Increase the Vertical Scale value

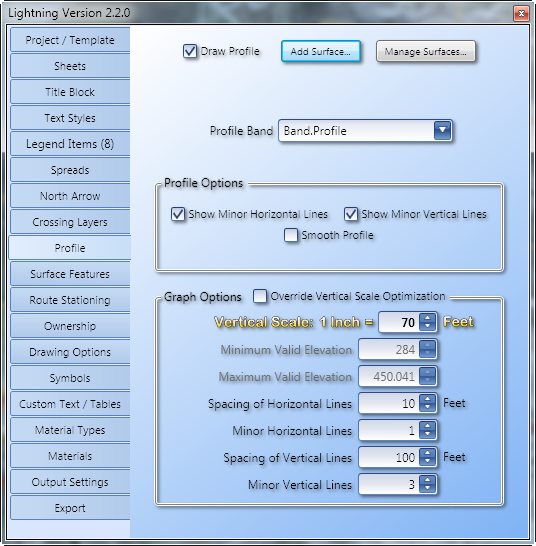[427, 318]
